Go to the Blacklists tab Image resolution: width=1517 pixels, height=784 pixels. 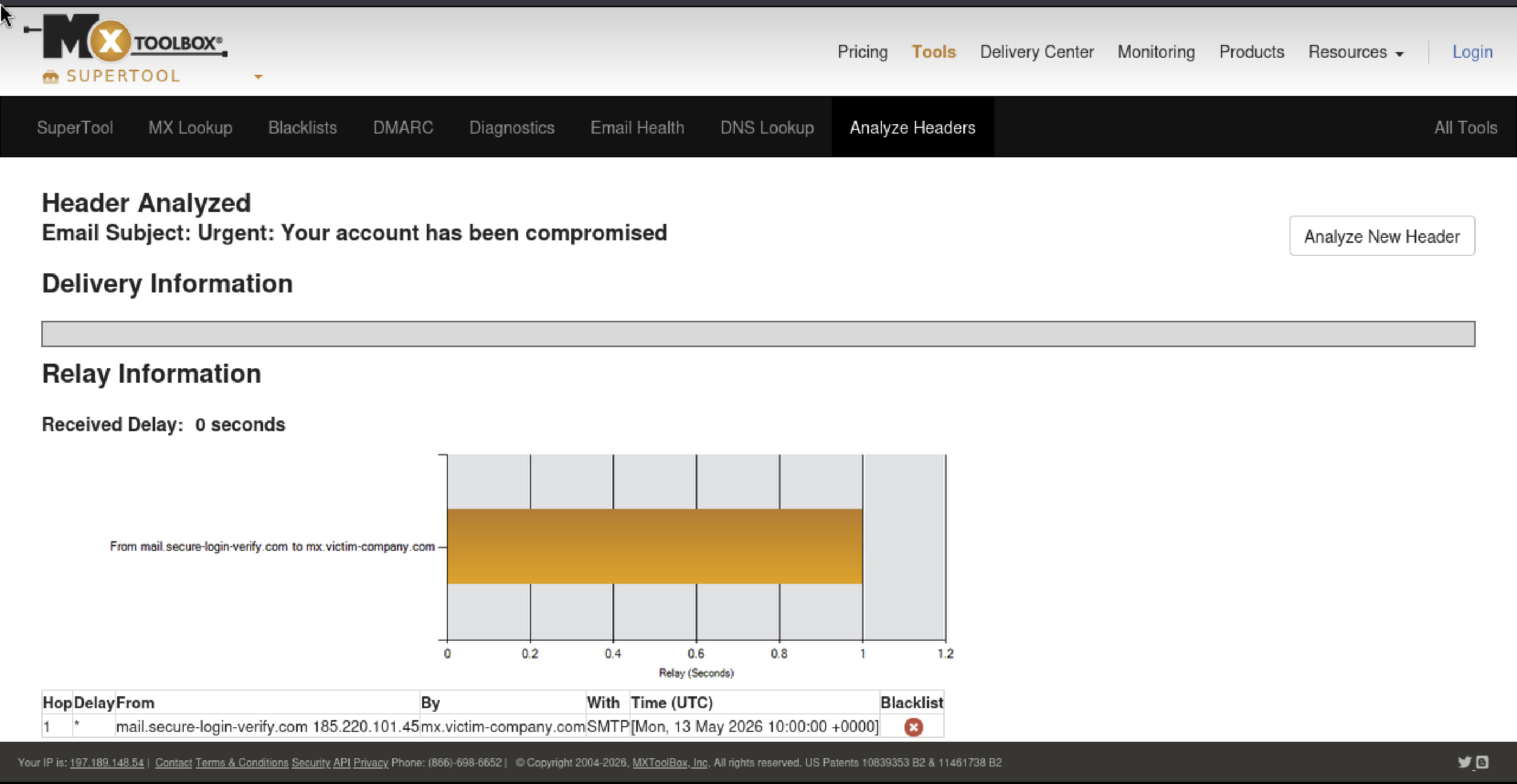click(303, 127)
